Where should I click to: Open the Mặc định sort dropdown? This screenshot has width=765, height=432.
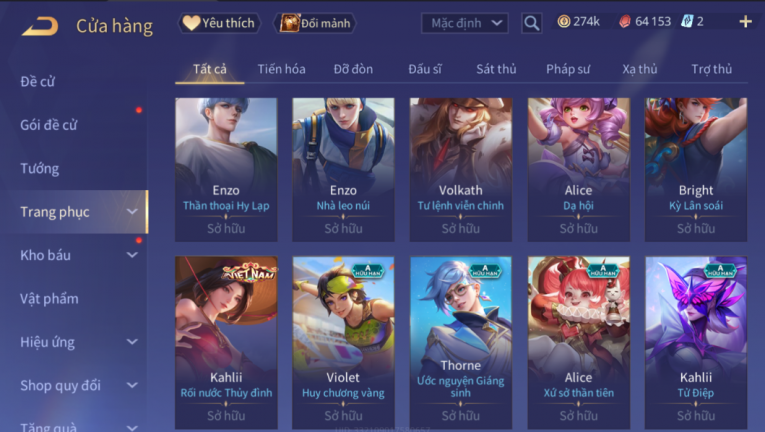click(464, 23)
